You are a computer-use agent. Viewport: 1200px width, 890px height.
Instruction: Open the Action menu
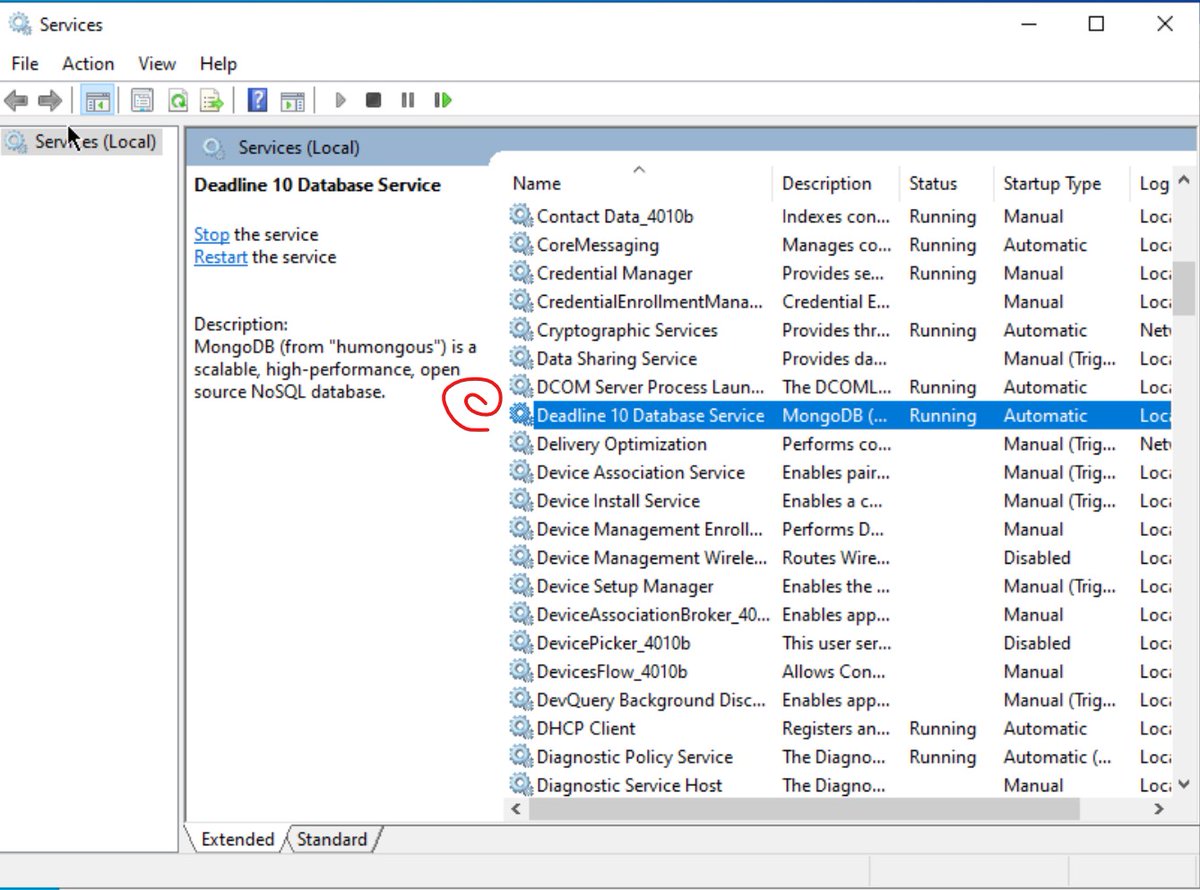pyautogui.click(x=88, y=63)
